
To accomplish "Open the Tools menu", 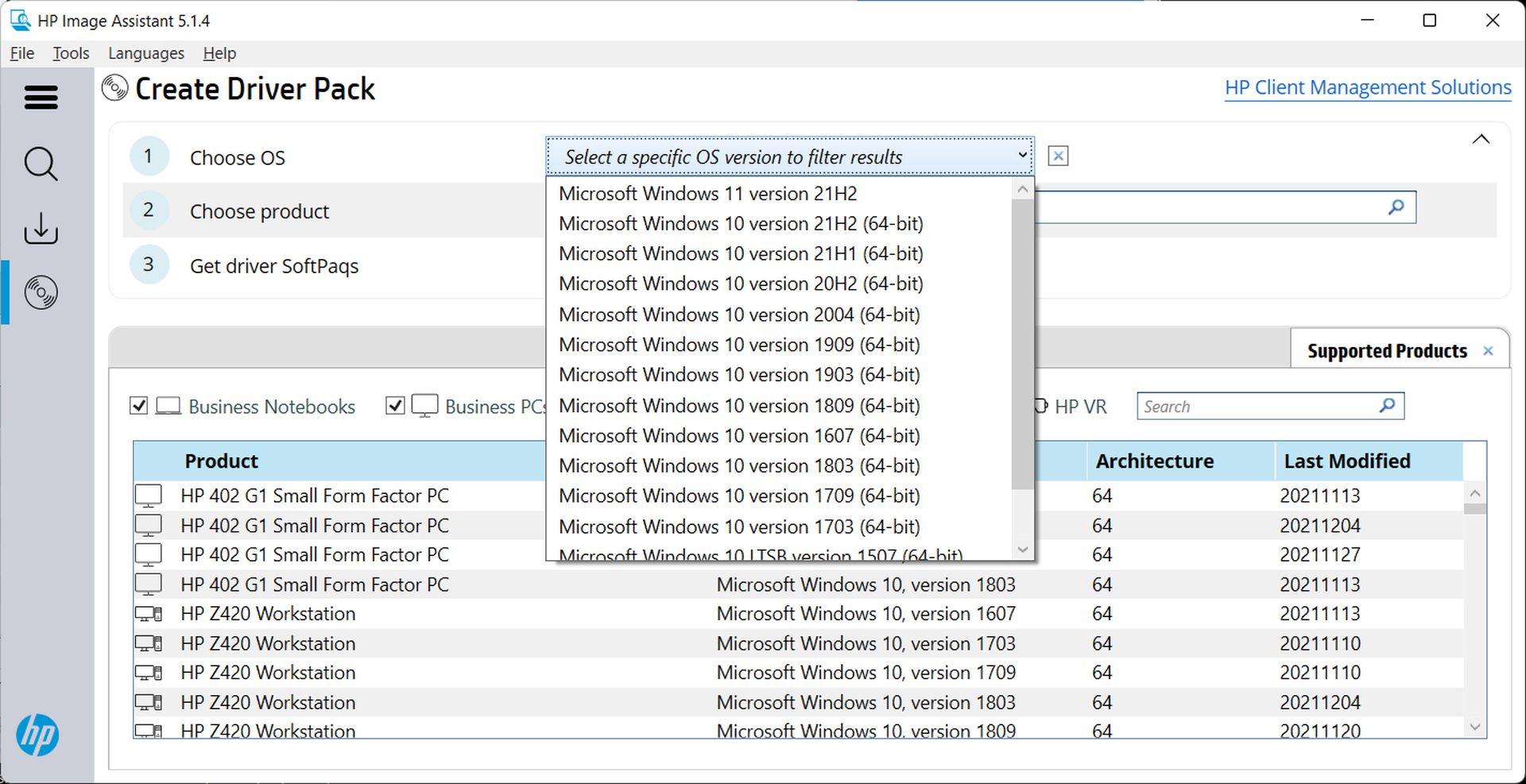I will click(71, 53).
